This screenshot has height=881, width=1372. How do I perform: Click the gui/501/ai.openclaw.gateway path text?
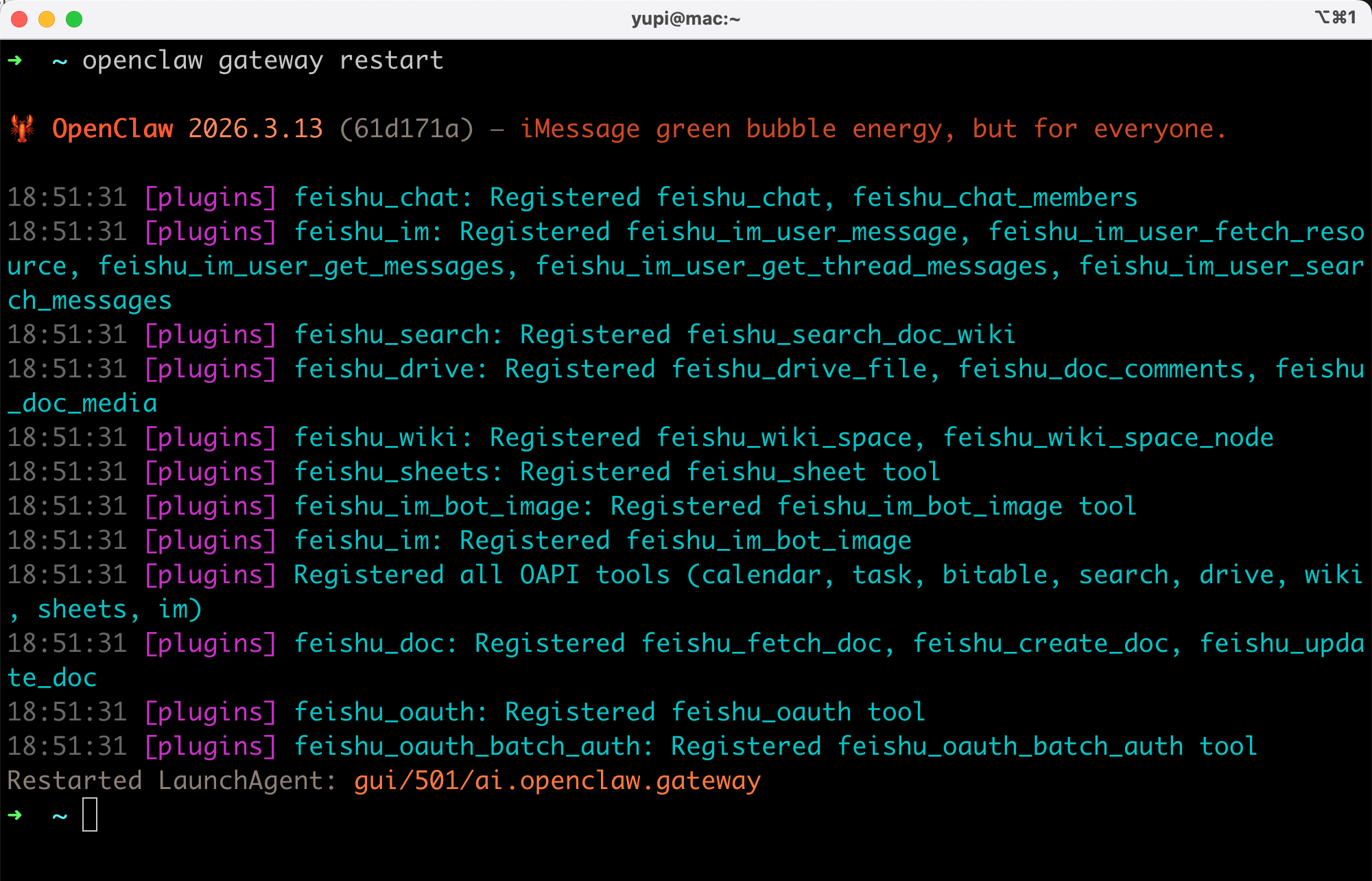(557, 781)
